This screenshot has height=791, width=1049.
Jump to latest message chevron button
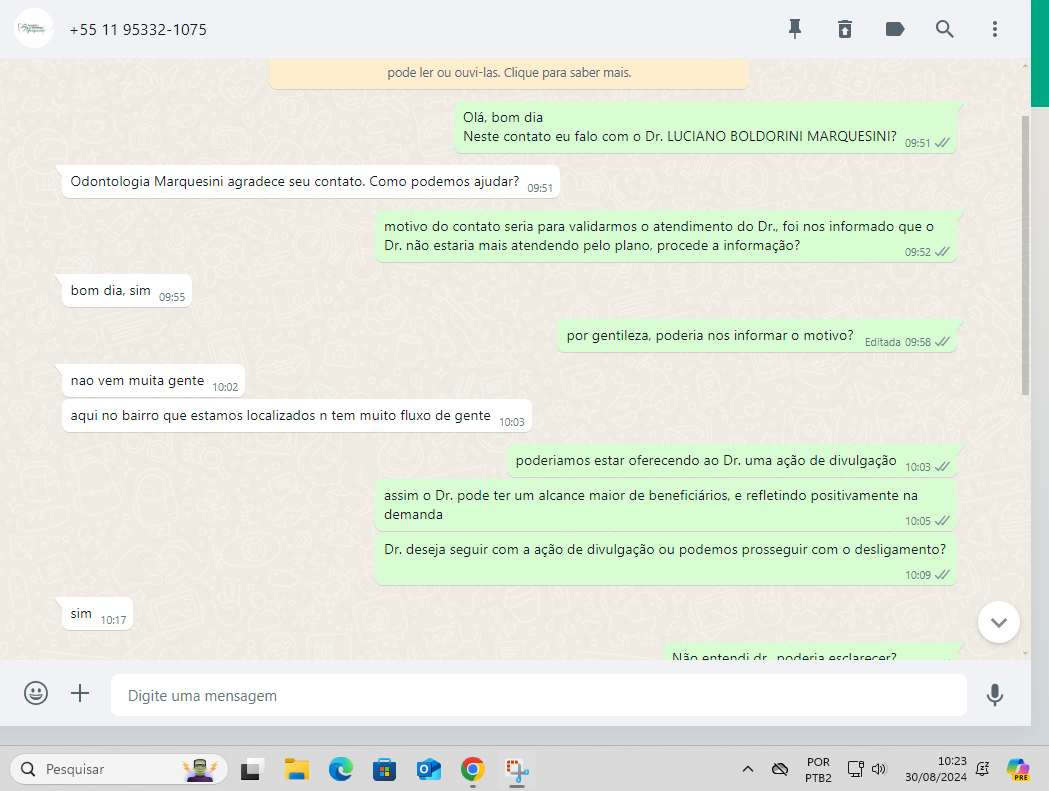point(999,622)
